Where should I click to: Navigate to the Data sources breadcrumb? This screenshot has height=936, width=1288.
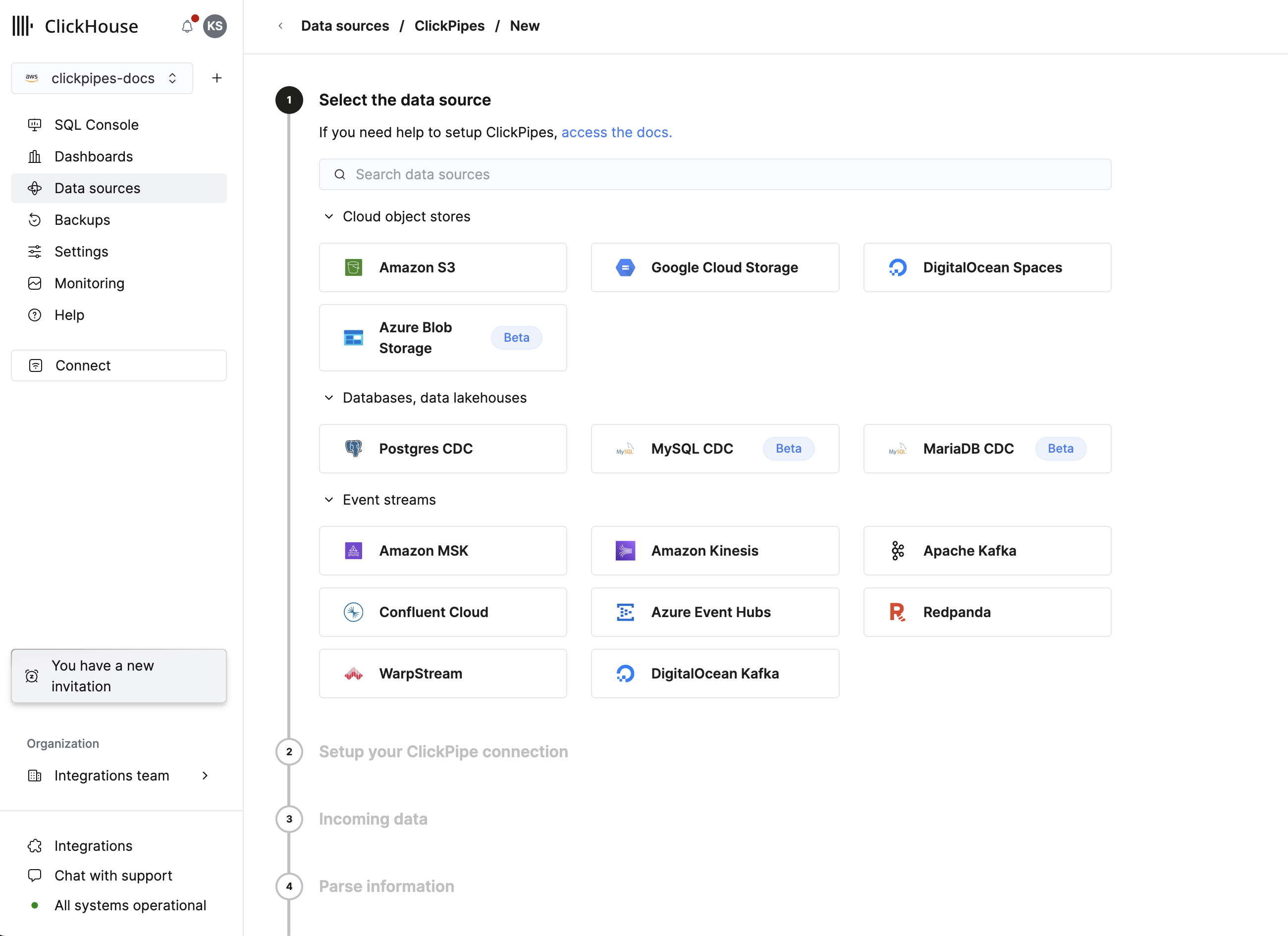click(345, 26)
